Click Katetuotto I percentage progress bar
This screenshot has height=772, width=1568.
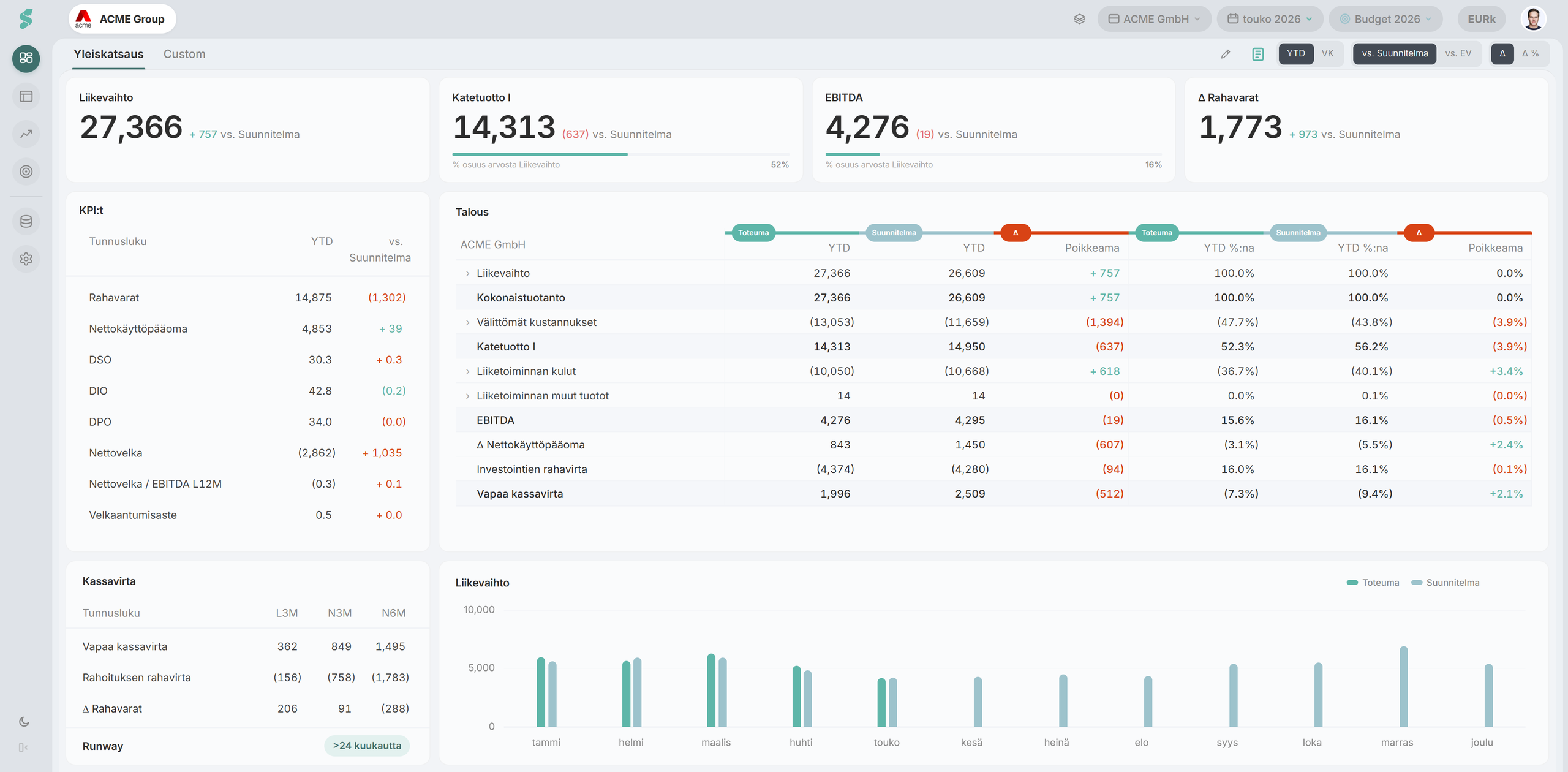click(620, 154)
